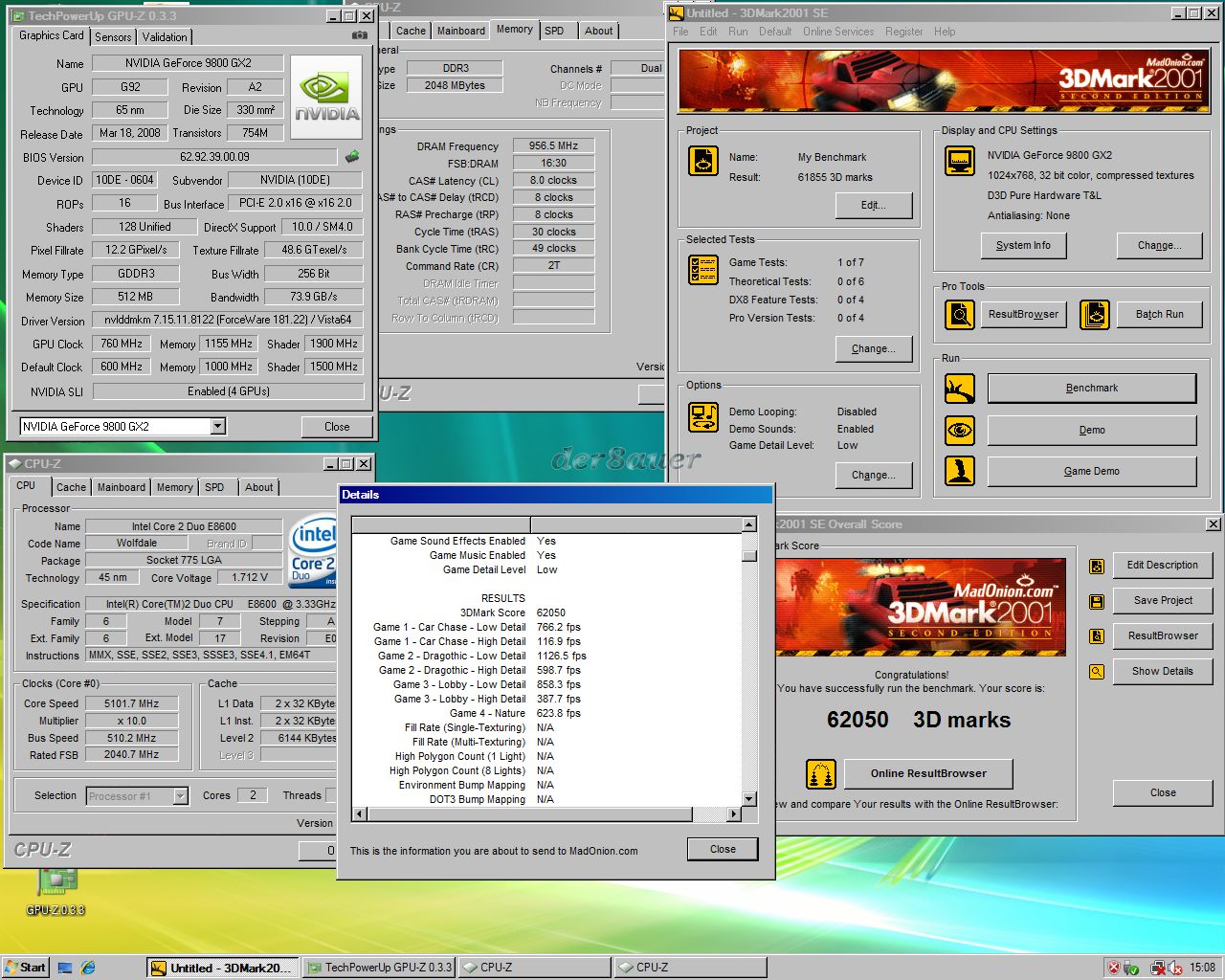Click the Demo eye icon
Viewport: 1225px width, 980px height.
[x=959, y=430]
